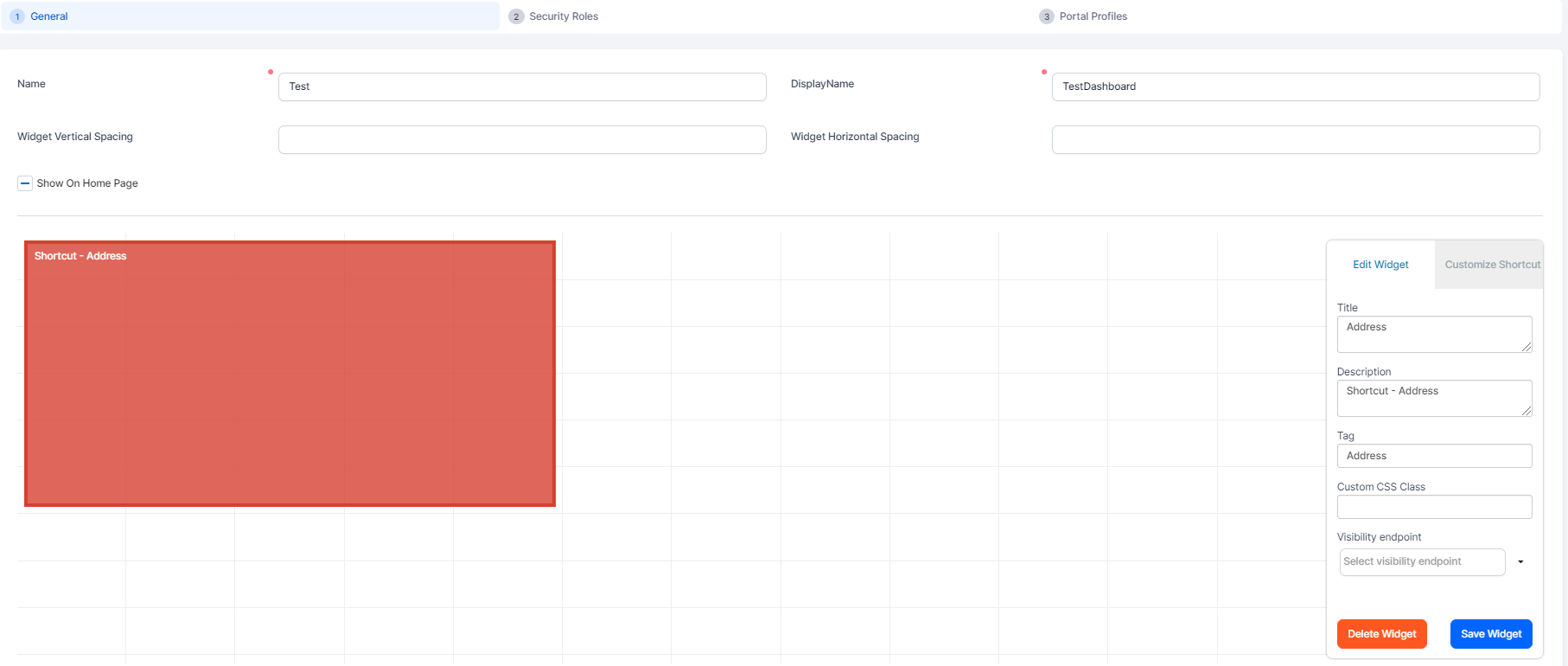Click the step 2 number circle icon
Screen dimensions: 1568x666
[516, 16]
